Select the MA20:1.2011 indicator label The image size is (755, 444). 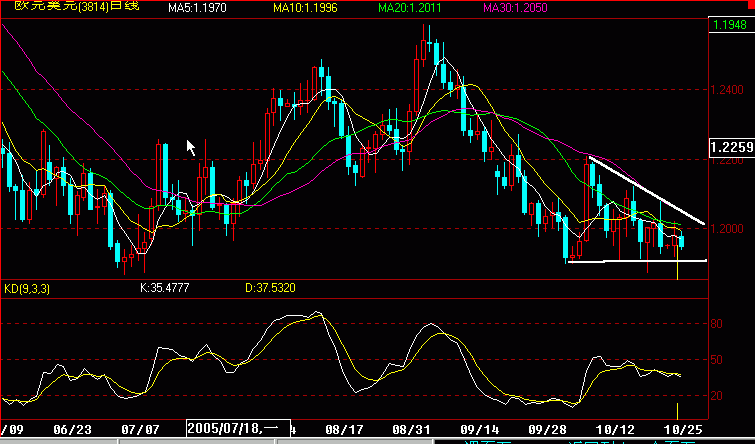pyautogui.click(x=410, y=8)
